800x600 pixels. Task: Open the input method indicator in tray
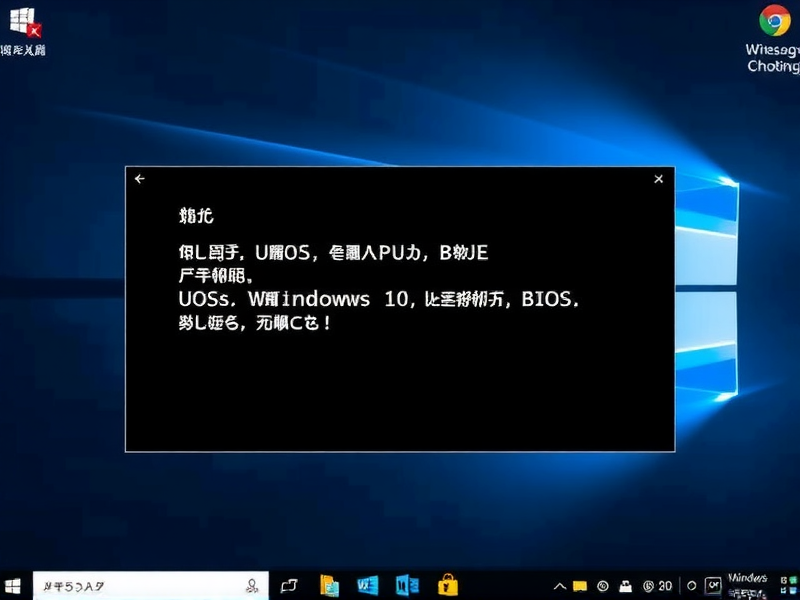(712, 585)
